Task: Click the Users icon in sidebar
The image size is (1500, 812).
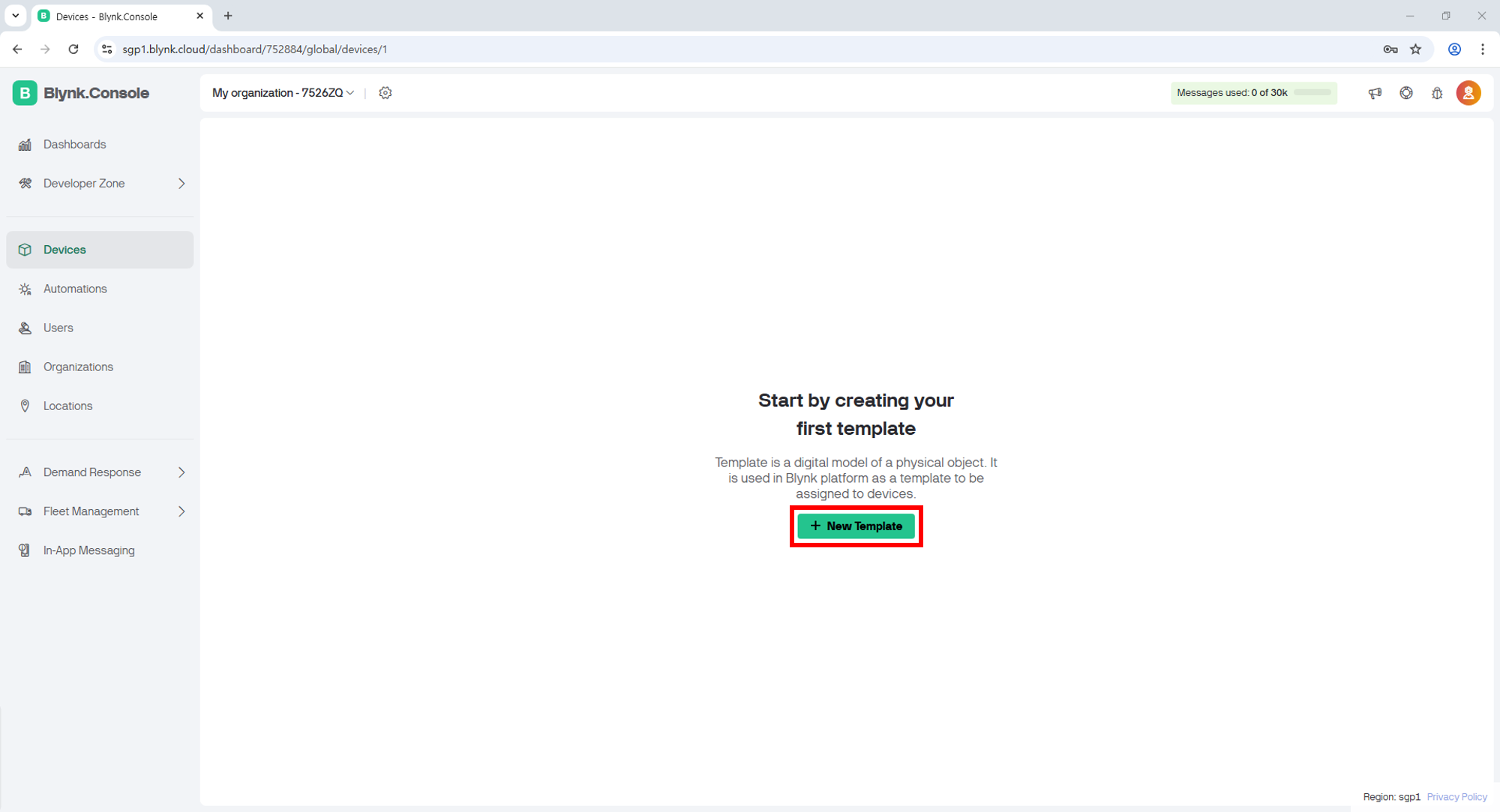Action: 25,328
